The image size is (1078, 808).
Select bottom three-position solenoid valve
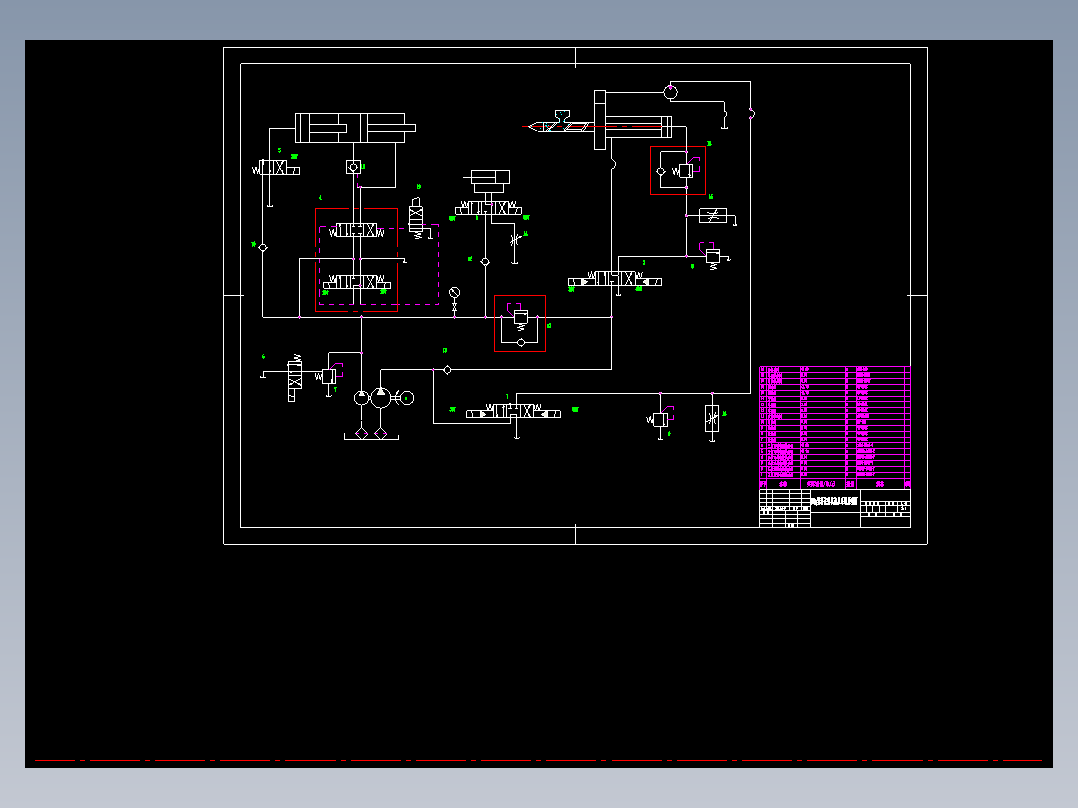513,411
